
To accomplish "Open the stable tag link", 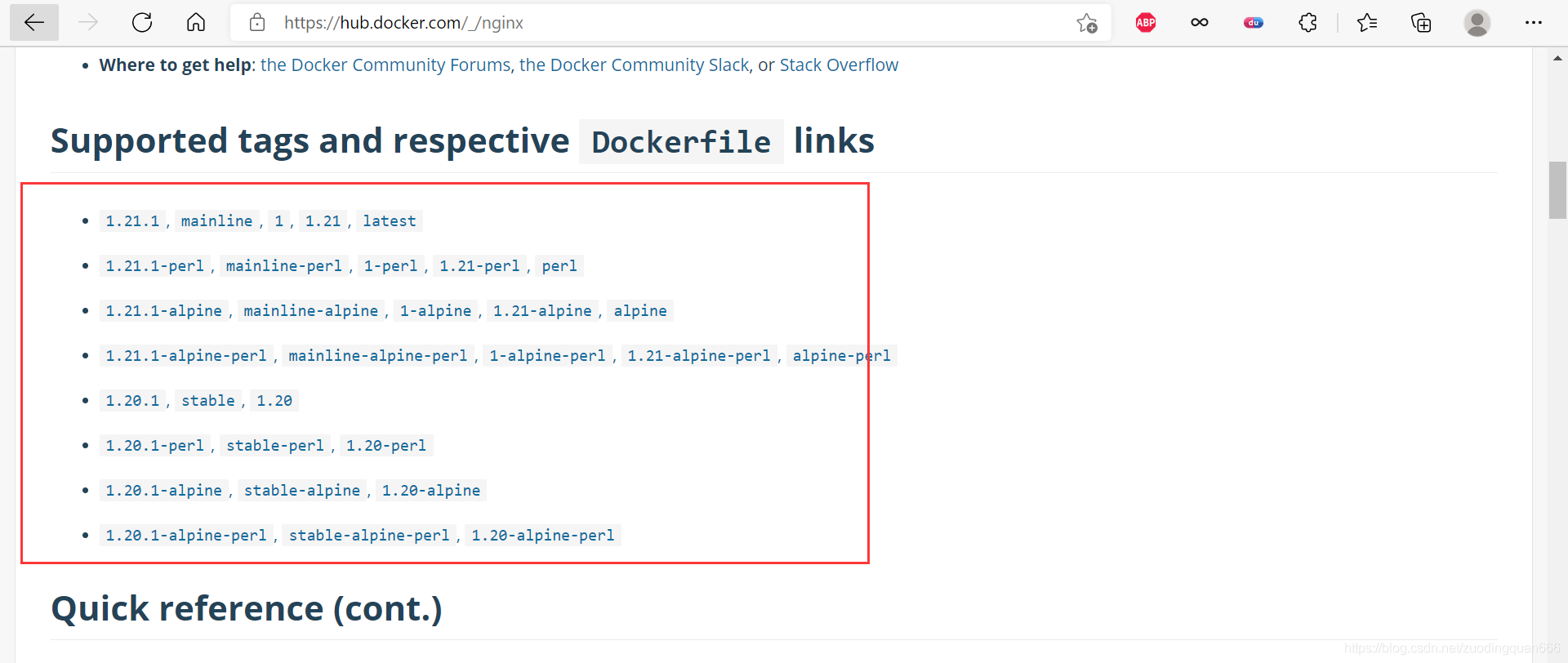I will coord(207,401).
